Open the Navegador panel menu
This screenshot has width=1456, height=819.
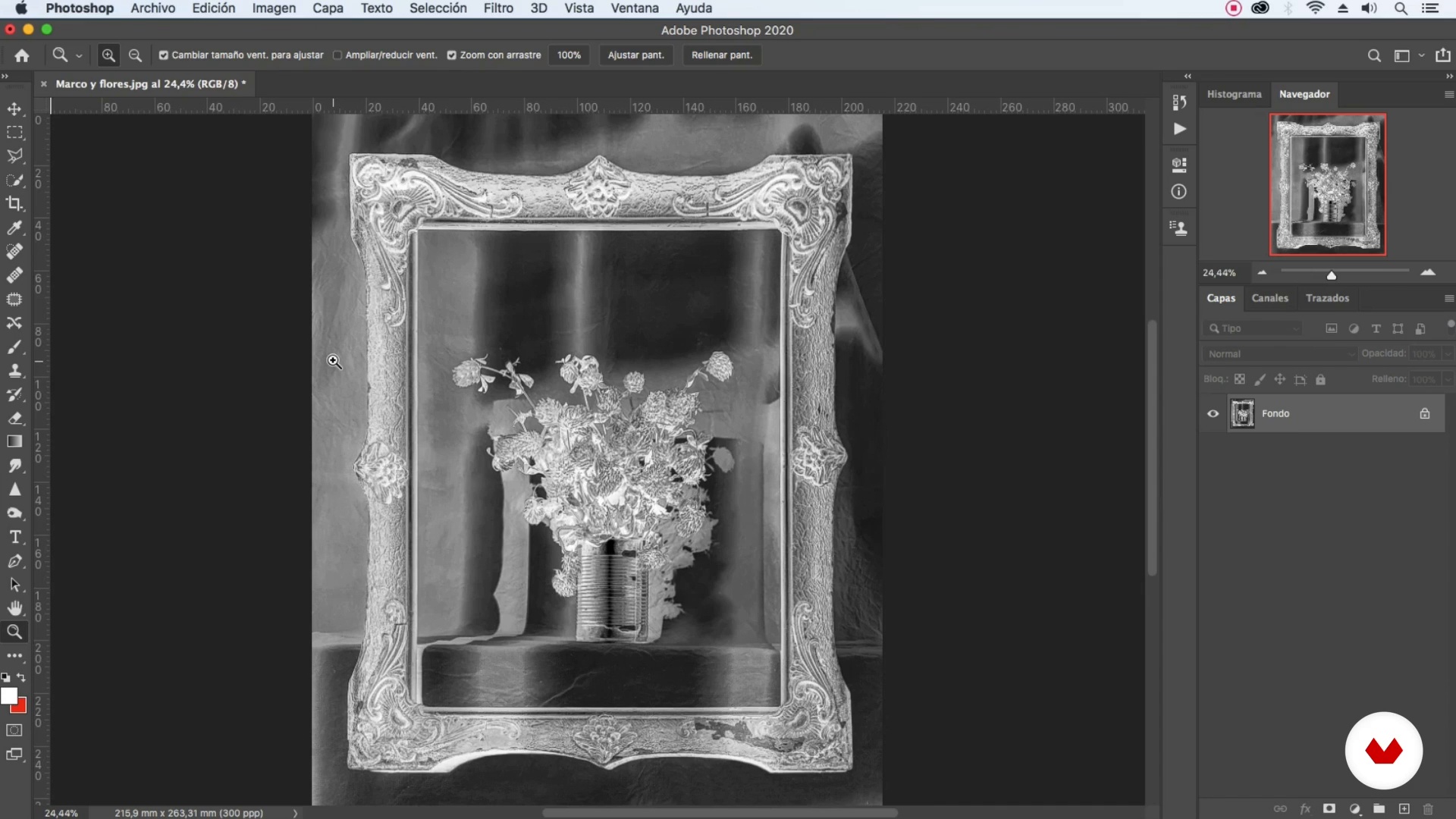[x=1449, y=95]
